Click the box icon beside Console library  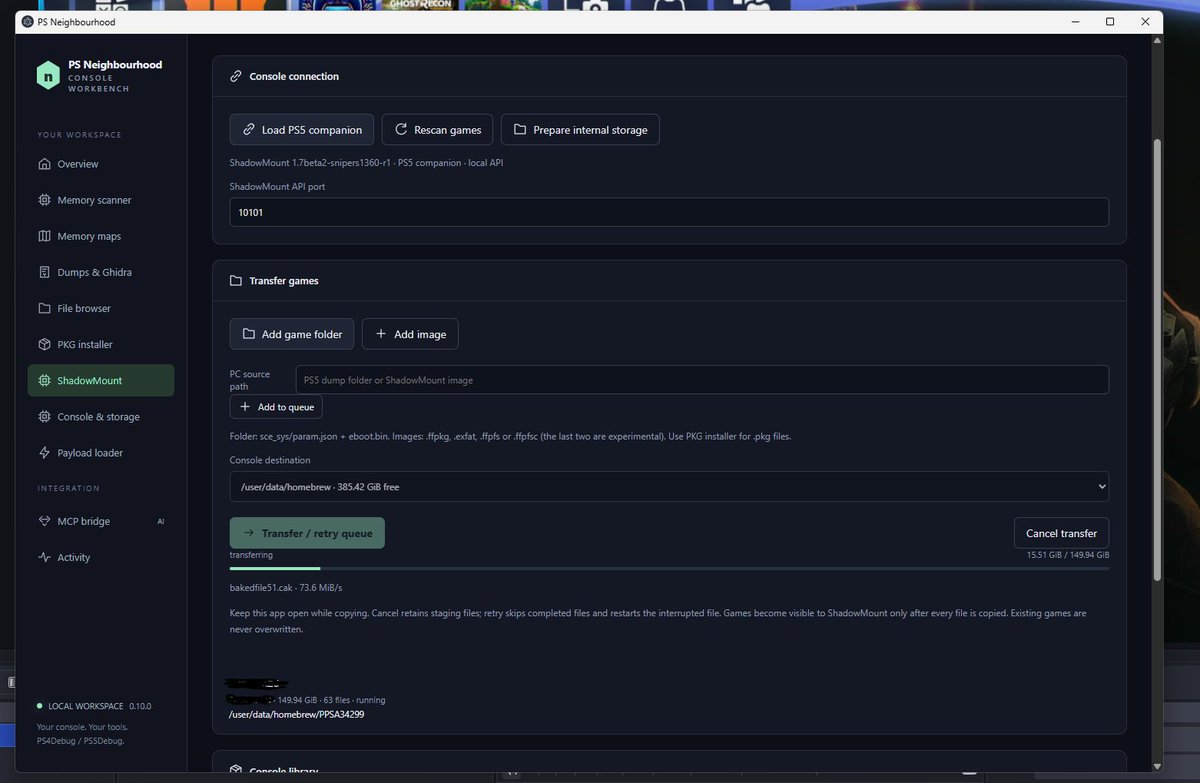[236, 771]
